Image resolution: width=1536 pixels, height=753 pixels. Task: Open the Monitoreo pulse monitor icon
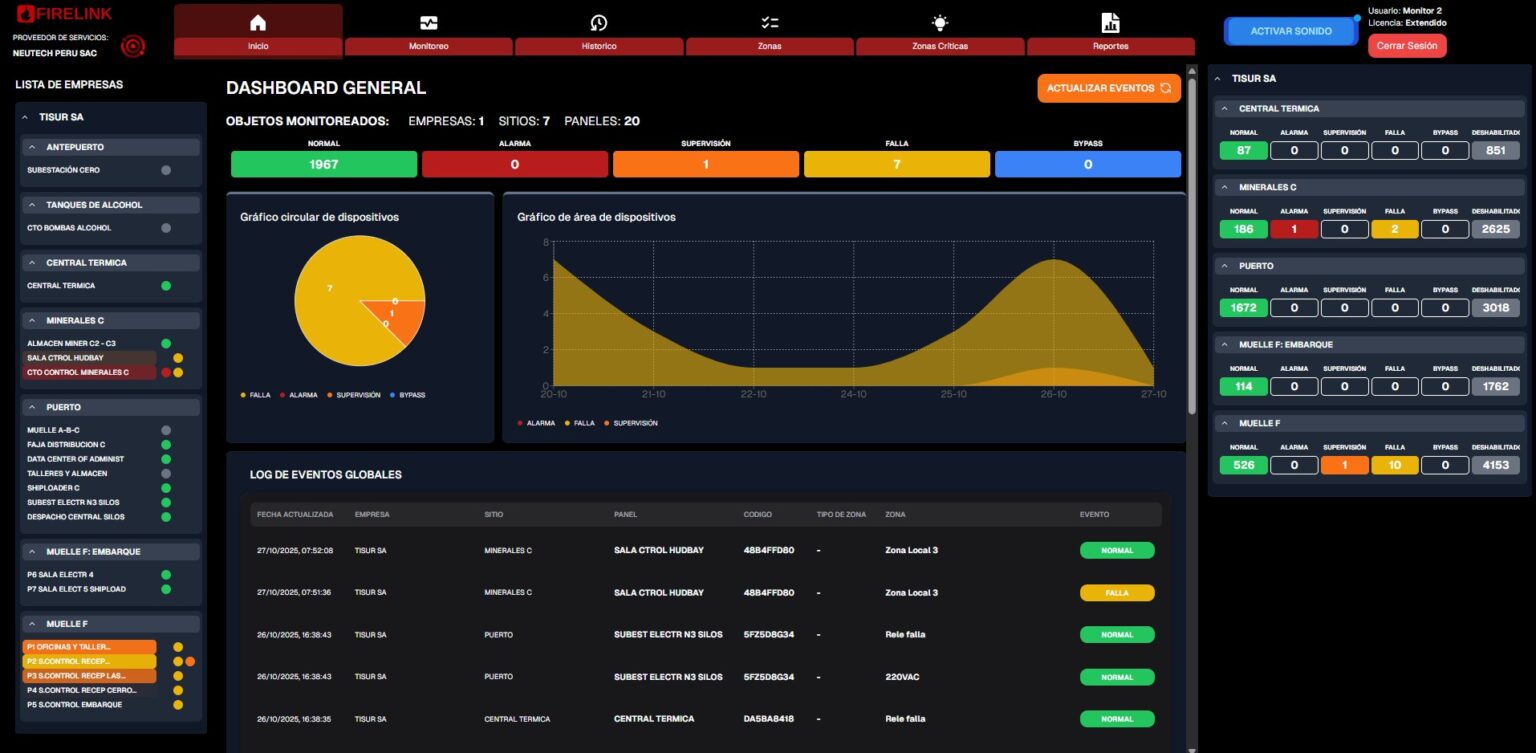(x=428, y=23)
